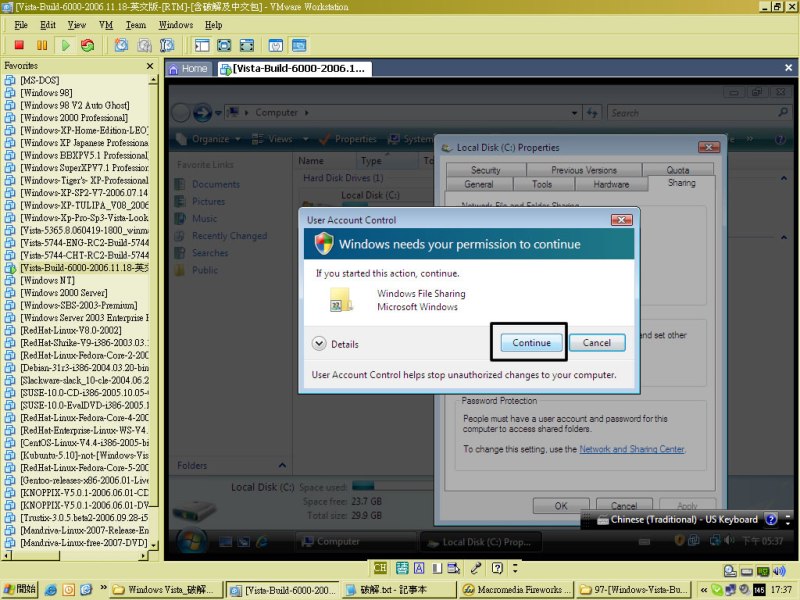Click the Reset VM toolbar icon
800x600 pixels.
click(88, 45)
